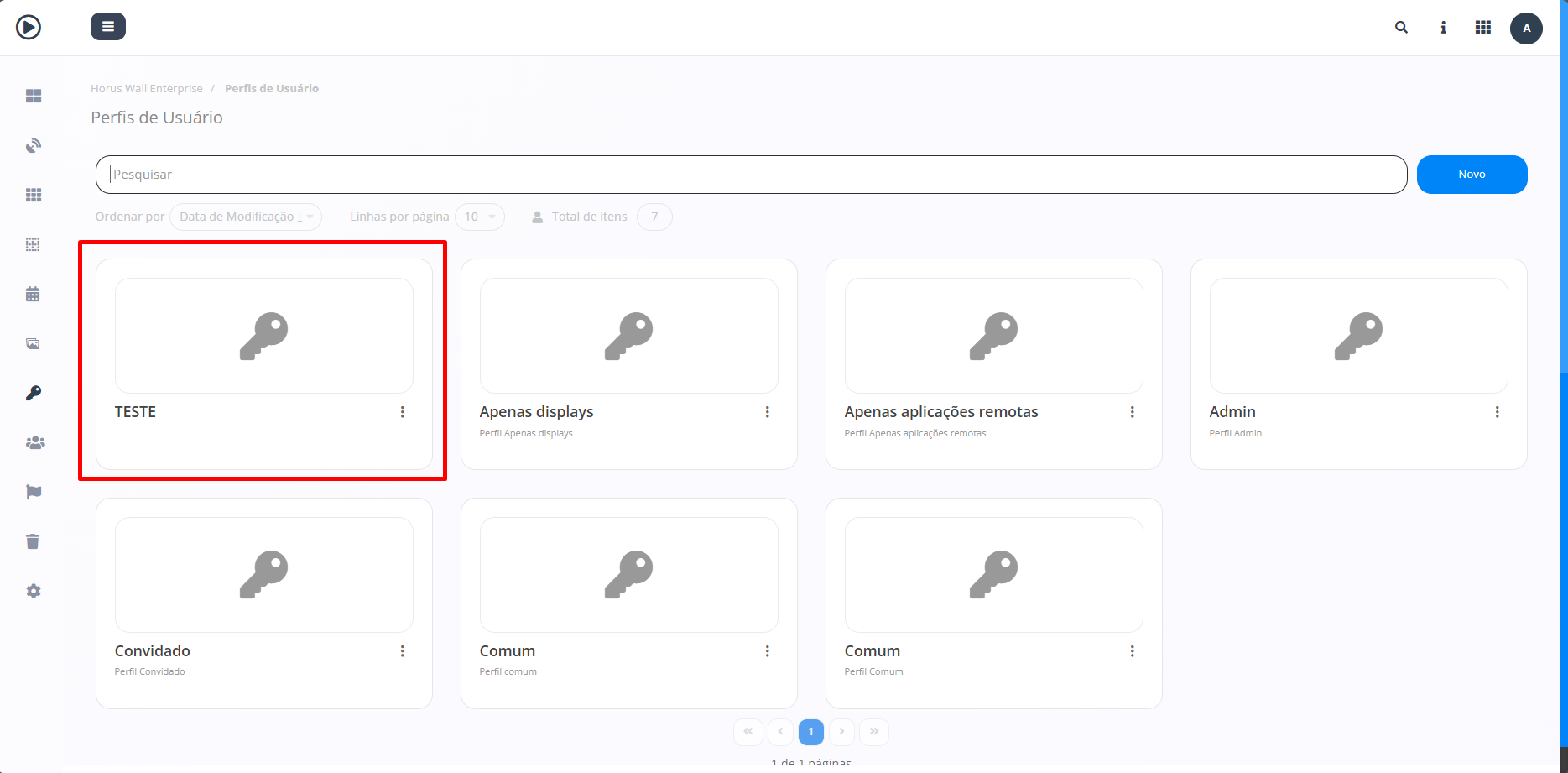Select the key icon for user profiles
The height and width of the screenshot is (773, 1568).
(x=34, y=392)
